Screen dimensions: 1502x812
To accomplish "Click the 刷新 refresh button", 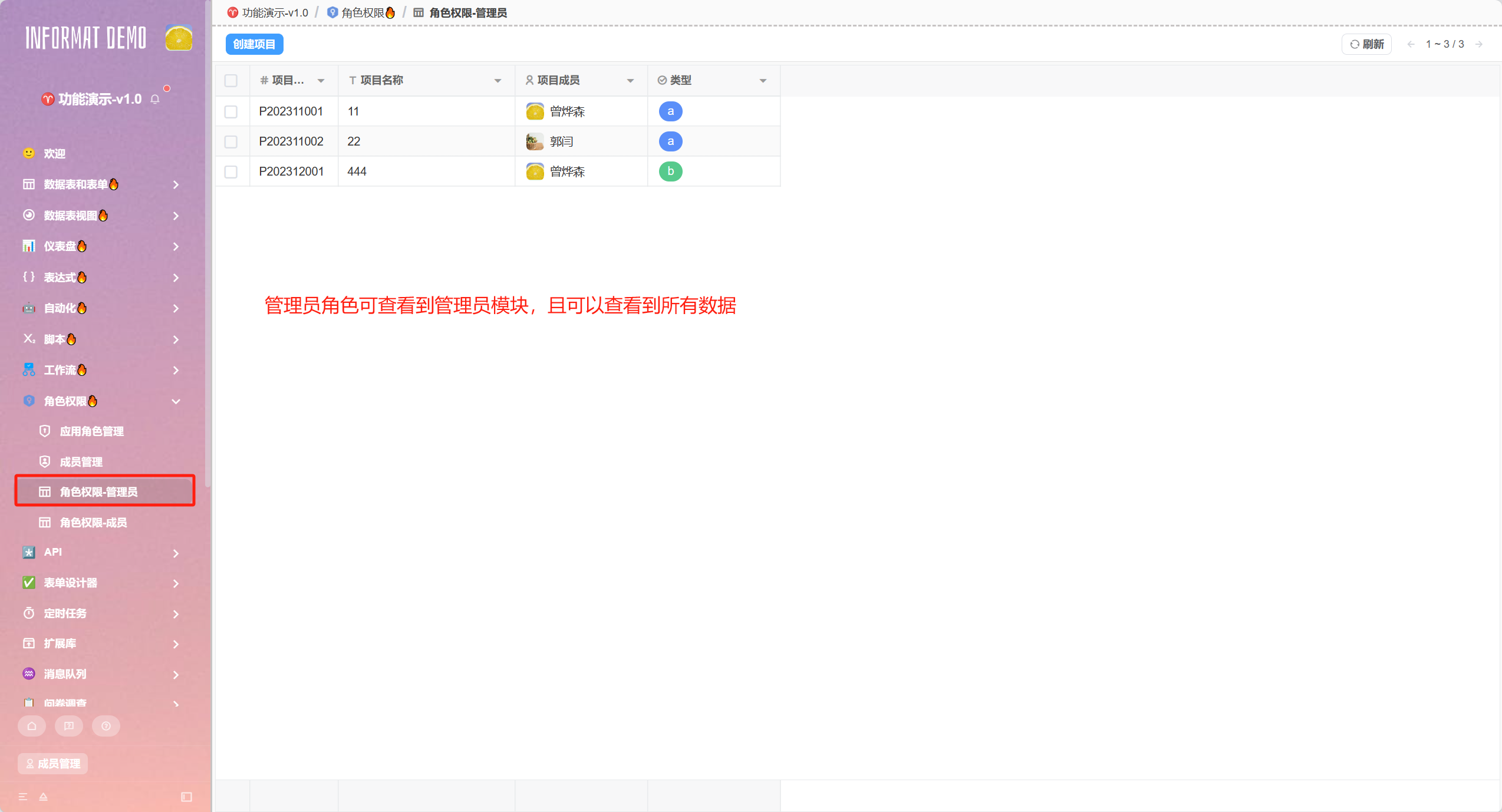I will [1366, 44].
